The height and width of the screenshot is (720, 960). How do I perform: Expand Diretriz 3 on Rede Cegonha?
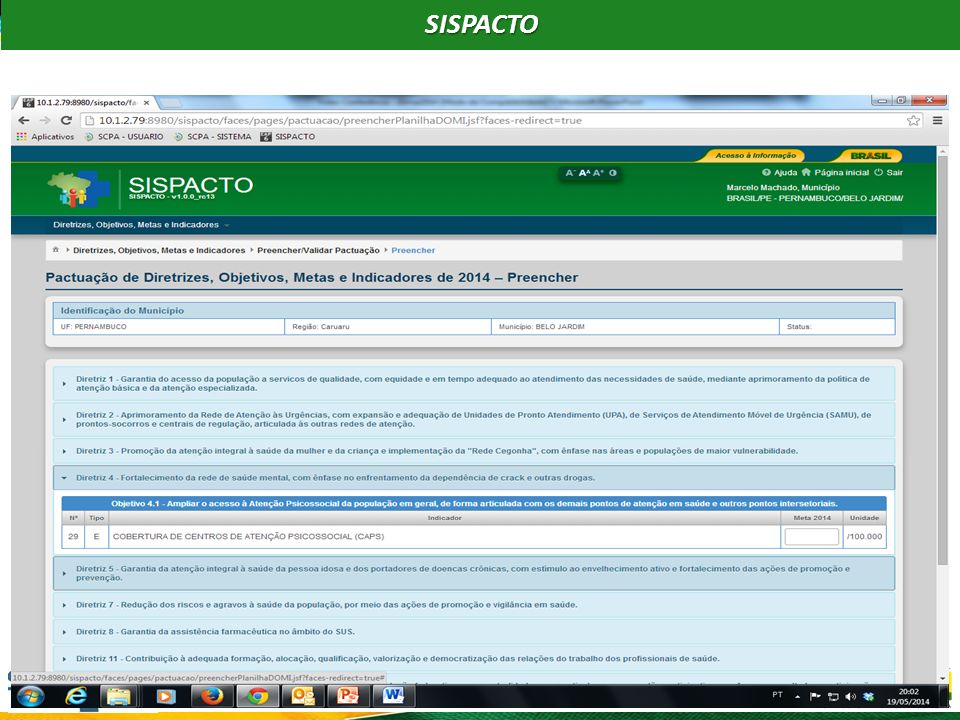click(474, 451)
